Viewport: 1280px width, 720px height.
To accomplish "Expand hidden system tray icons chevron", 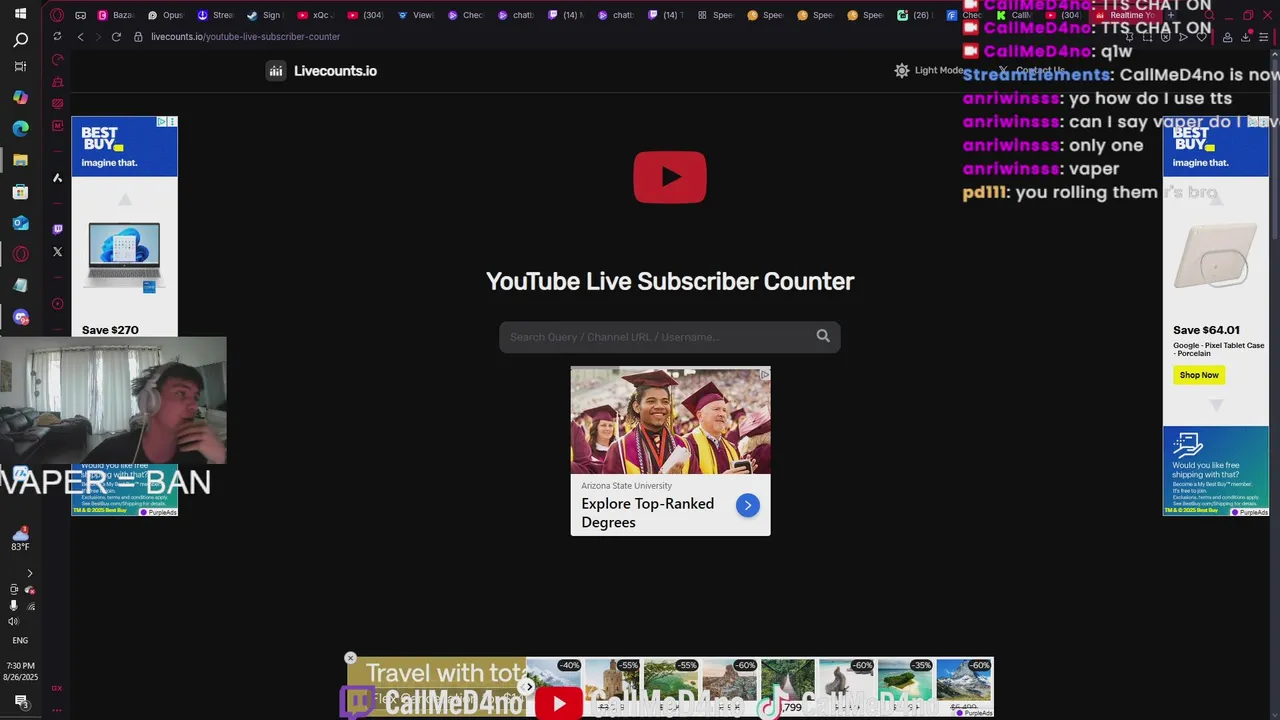I will 29,573.
